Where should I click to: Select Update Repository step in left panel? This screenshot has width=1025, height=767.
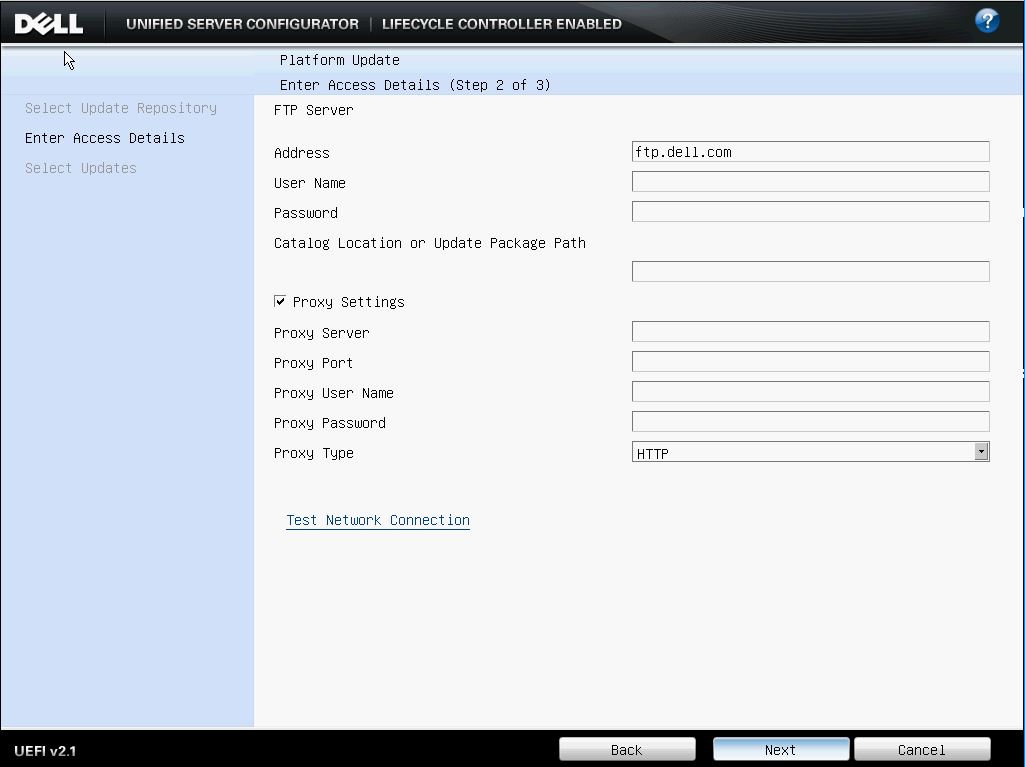[120, 108]
